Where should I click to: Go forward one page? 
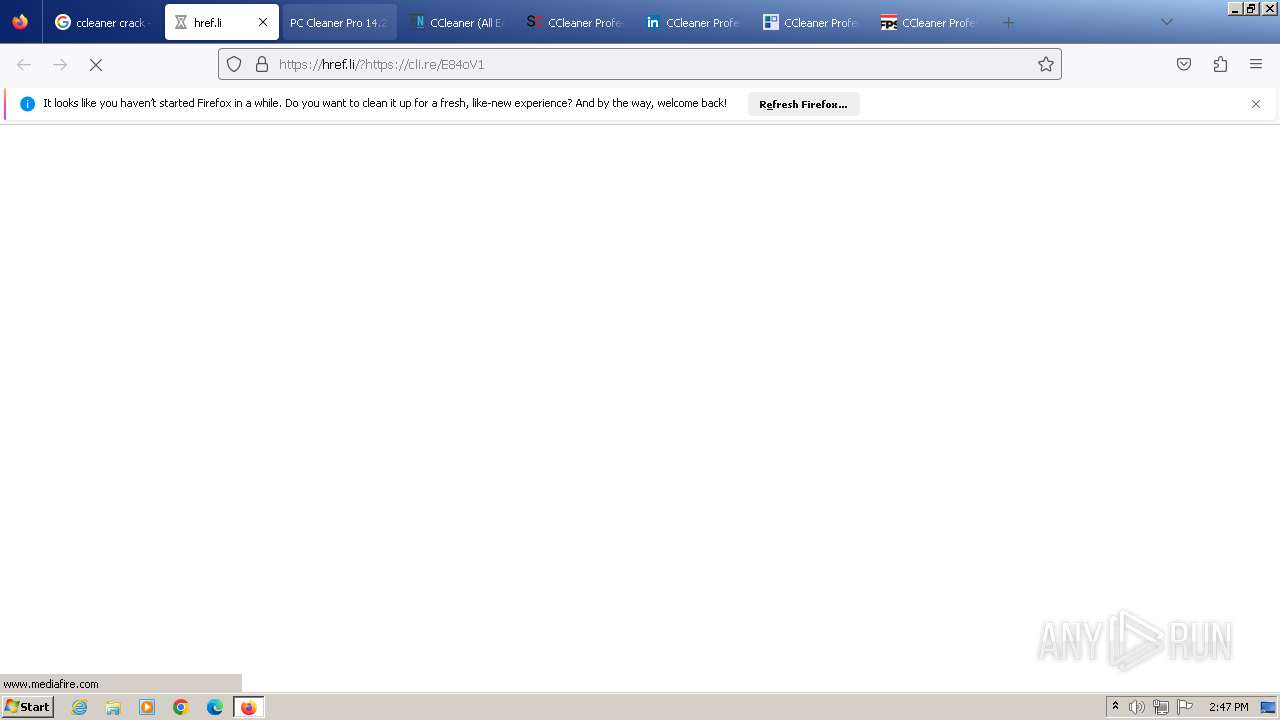[x=60, y=64]
